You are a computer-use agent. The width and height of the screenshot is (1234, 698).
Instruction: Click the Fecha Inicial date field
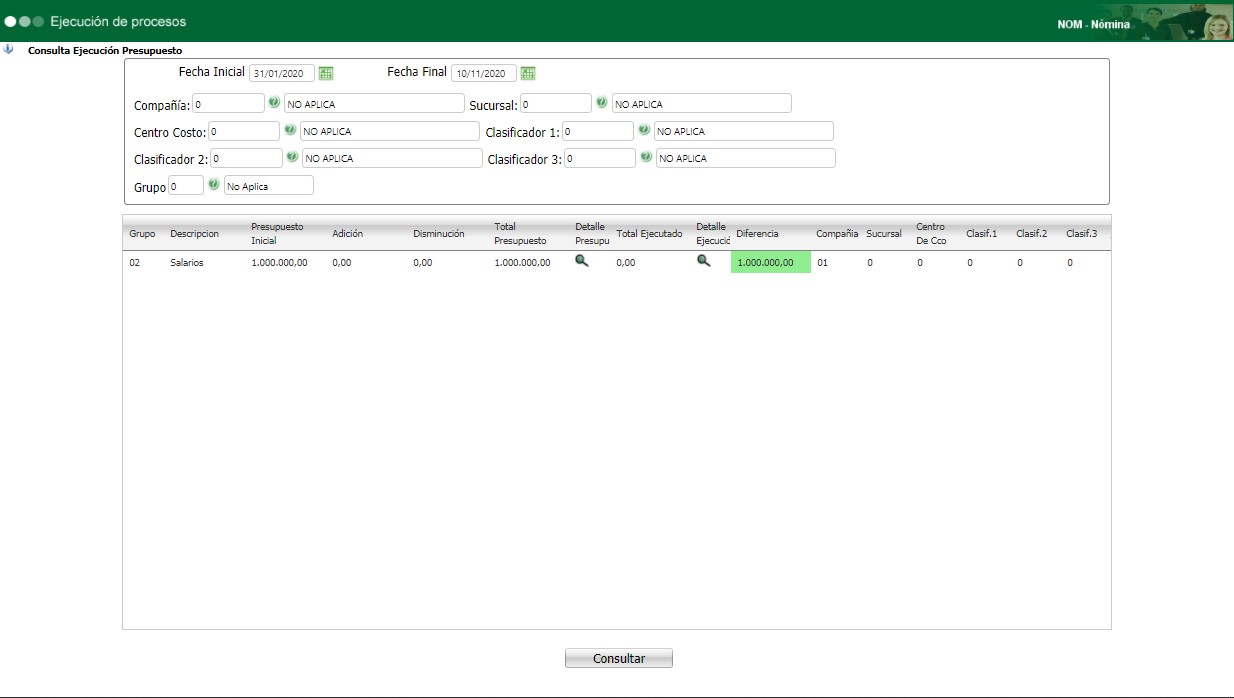pyautogui.click(x=282, y=73)
